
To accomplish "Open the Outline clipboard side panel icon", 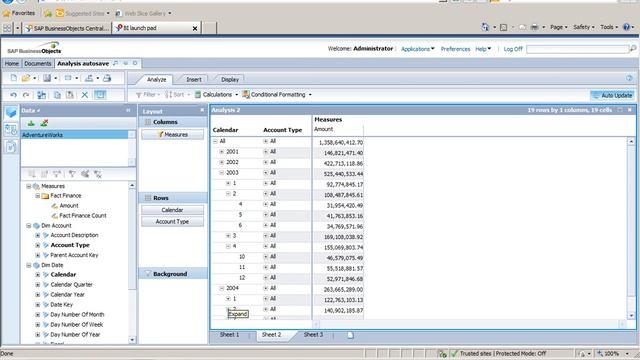I will [x=11, y=147].
